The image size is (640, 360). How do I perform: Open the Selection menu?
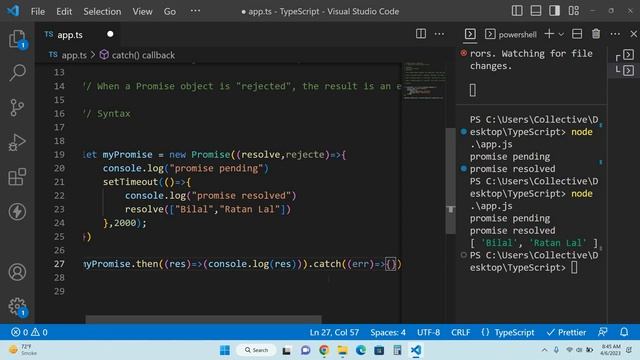point(102,11)
